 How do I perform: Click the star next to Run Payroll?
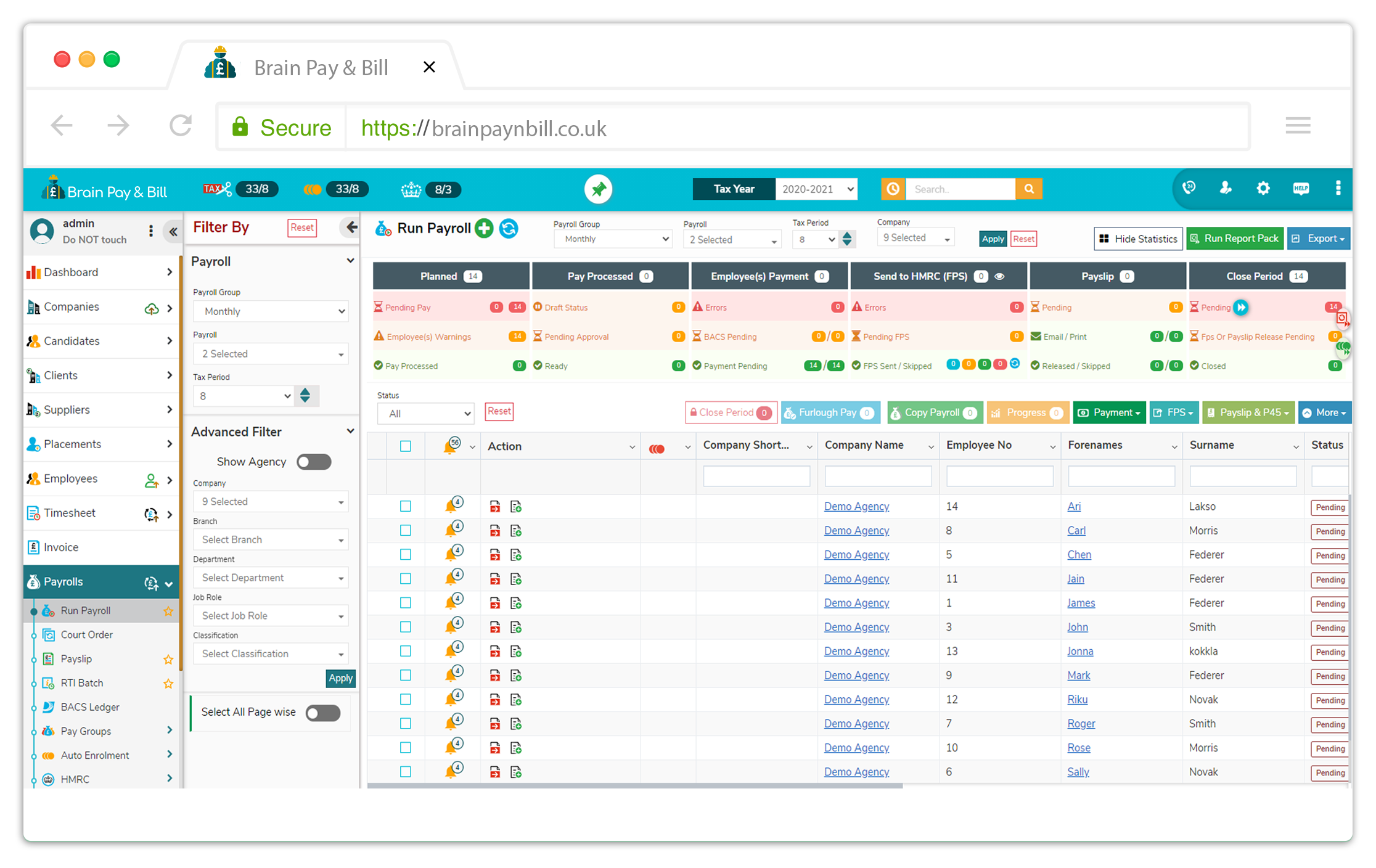[168, 611]
